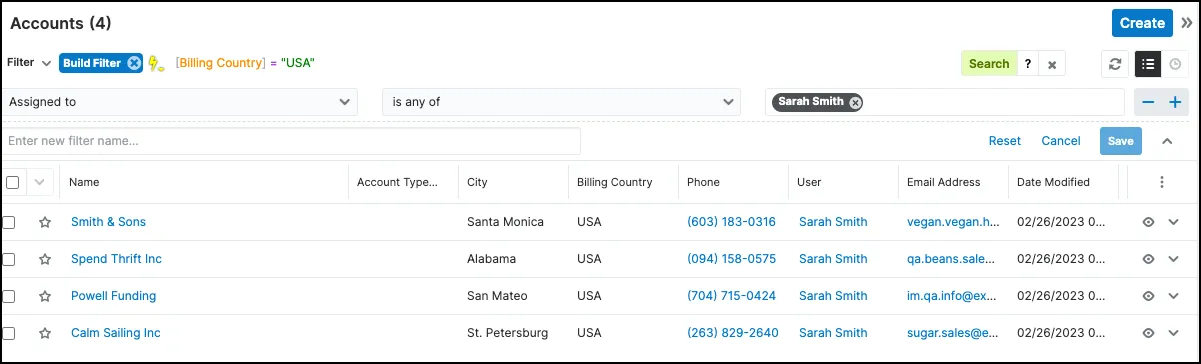Open the Filter dropdown arrow

pos(46,63)
